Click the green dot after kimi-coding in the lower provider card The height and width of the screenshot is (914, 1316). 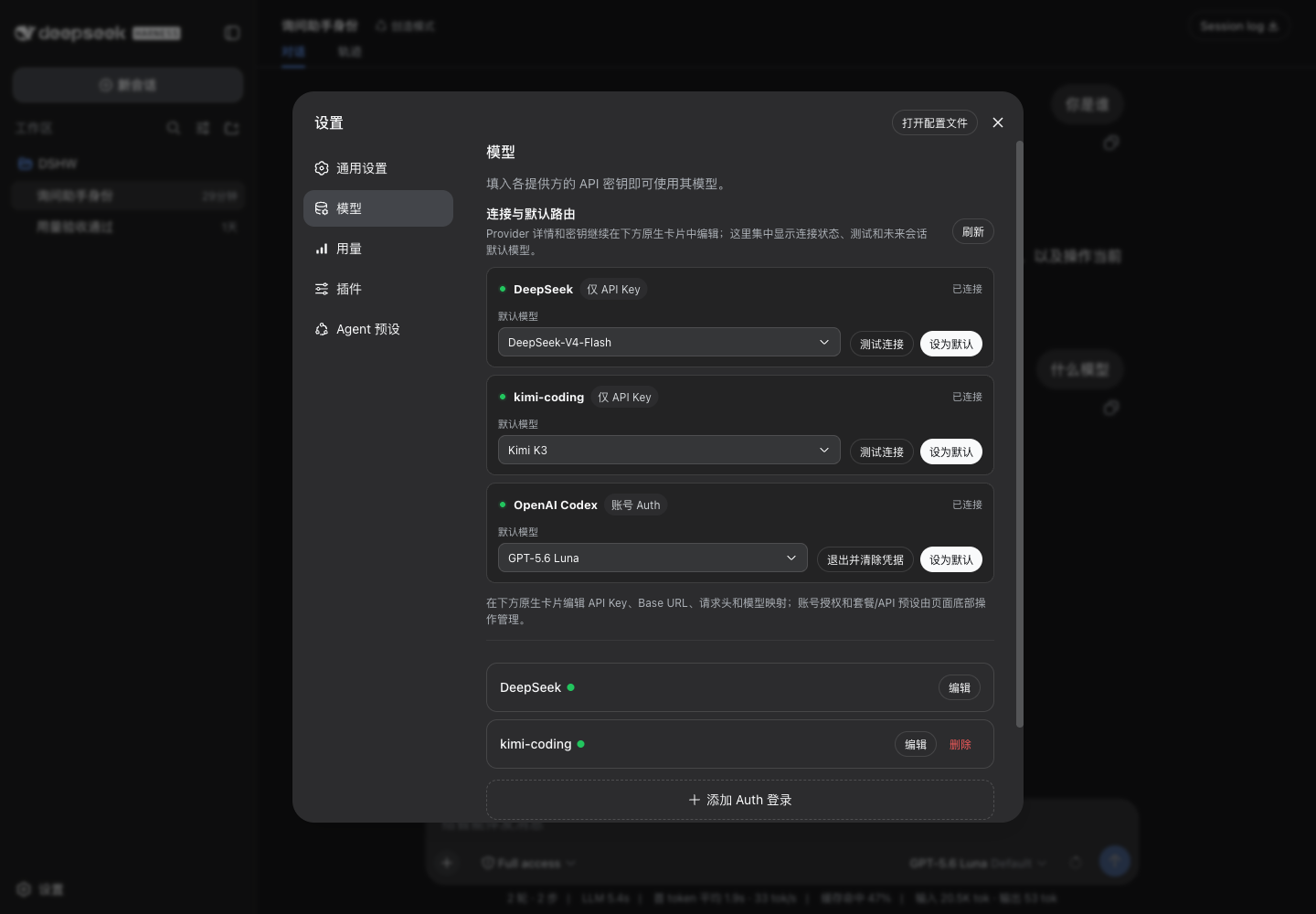click(x=581, y=744)
